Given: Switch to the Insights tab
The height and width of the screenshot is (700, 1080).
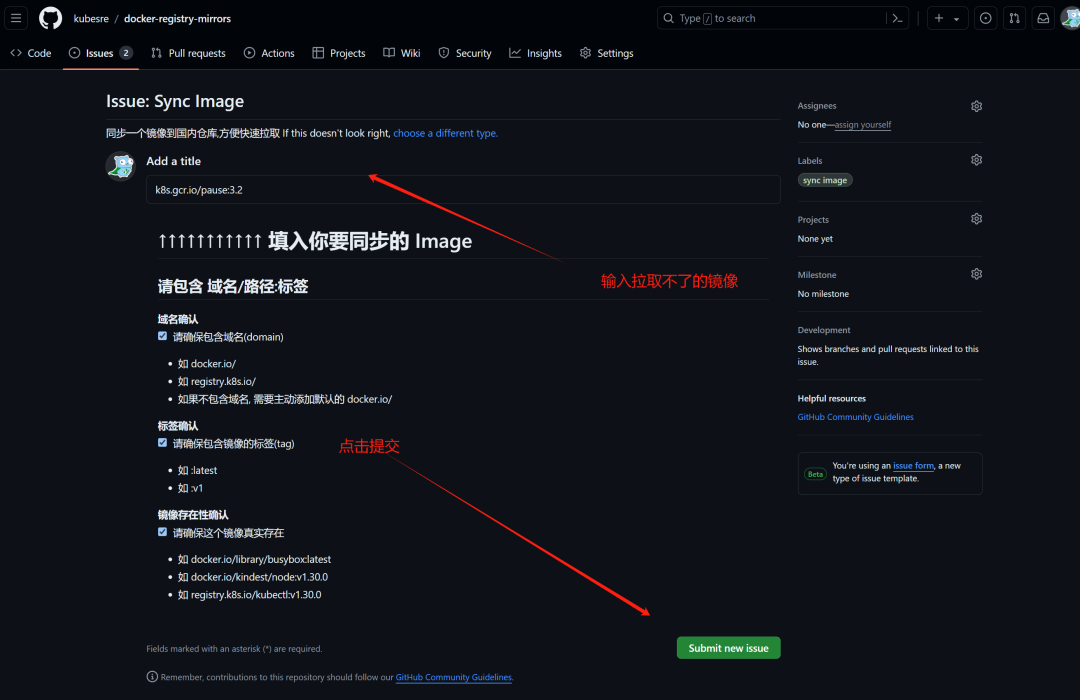Looking at the screenshot, I should coord(535,53).
